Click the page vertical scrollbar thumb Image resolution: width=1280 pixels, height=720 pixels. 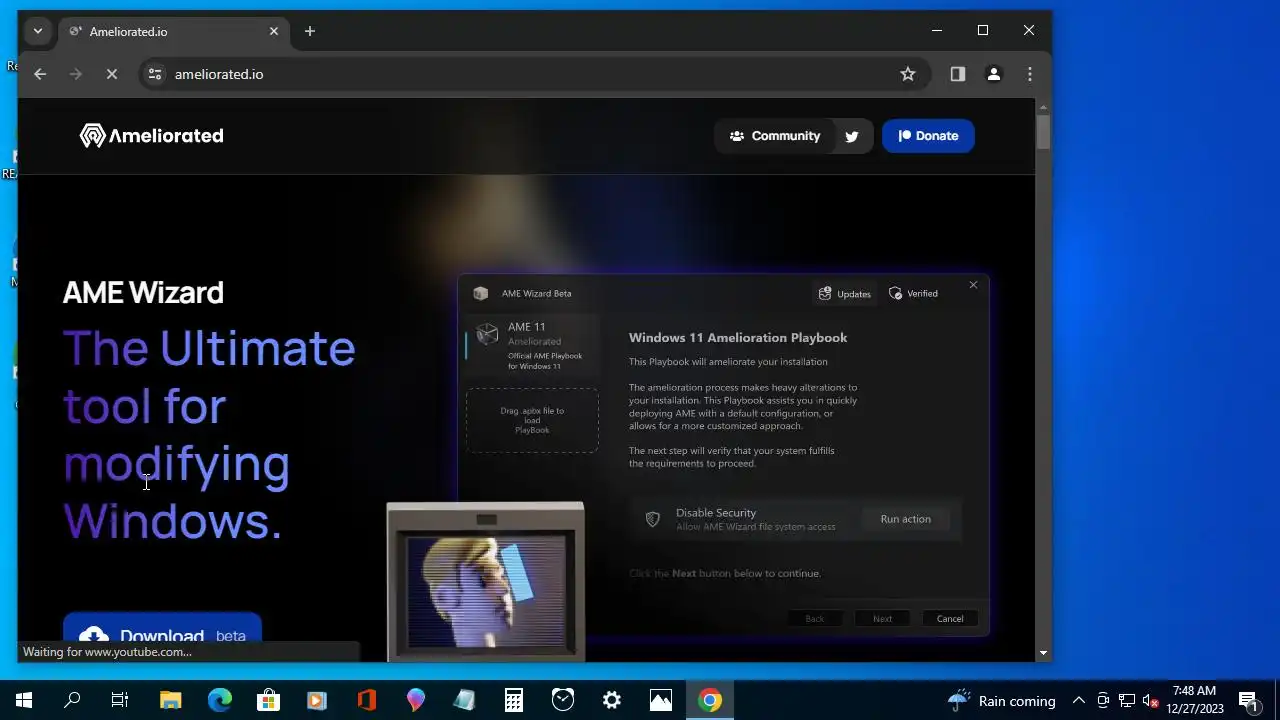pos(1043,133)
